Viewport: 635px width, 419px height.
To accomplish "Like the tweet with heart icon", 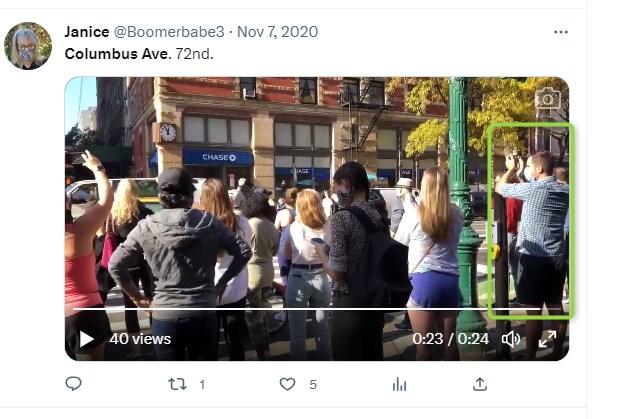I will coord(287,384).
